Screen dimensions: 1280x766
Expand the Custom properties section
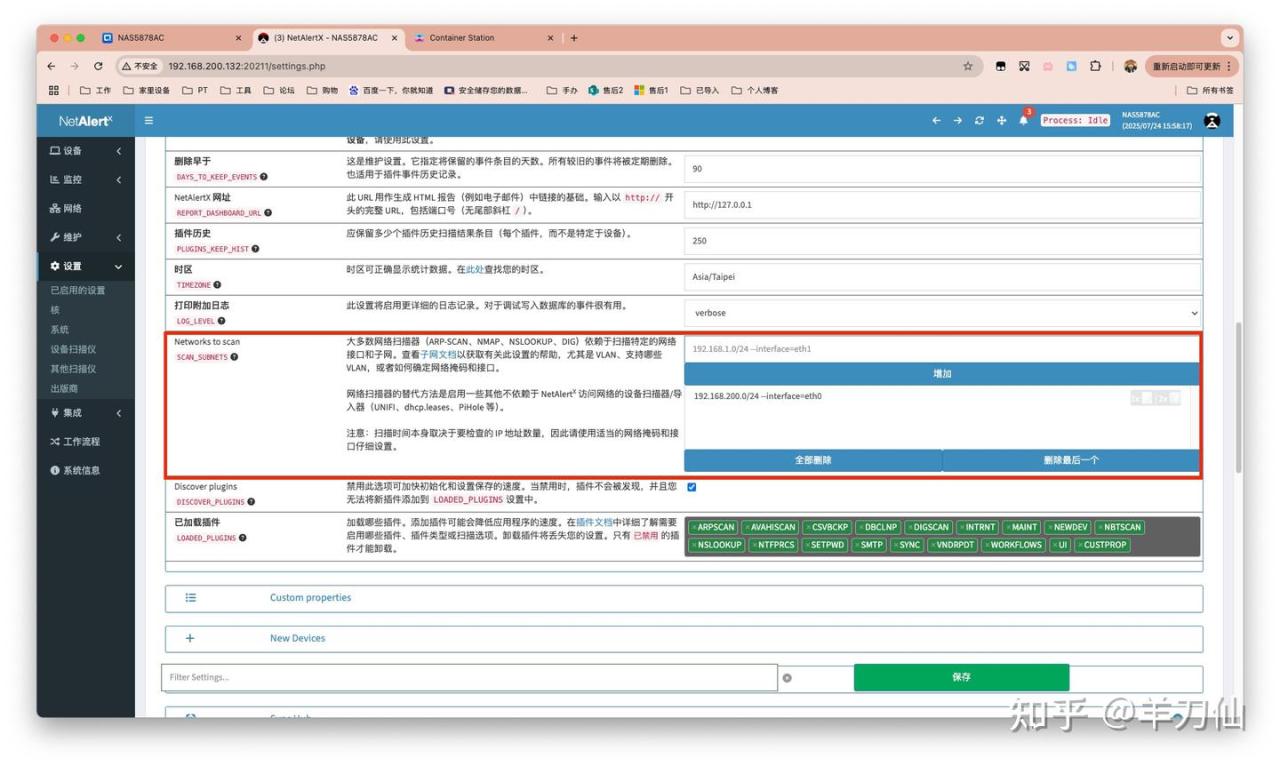coord(310,598)
